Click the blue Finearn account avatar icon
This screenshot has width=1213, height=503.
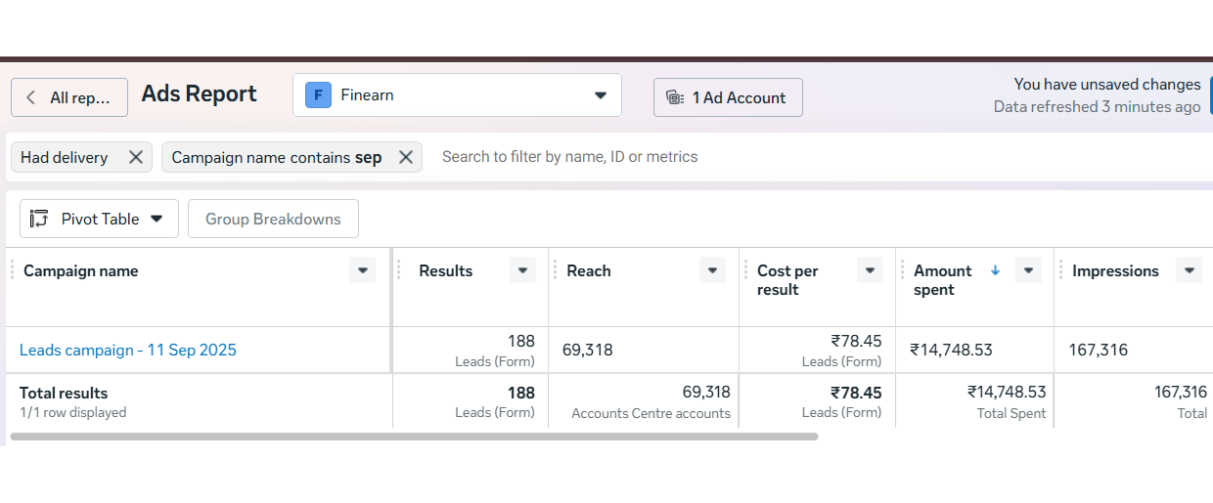pyautogui.click(x=318, y=95)
